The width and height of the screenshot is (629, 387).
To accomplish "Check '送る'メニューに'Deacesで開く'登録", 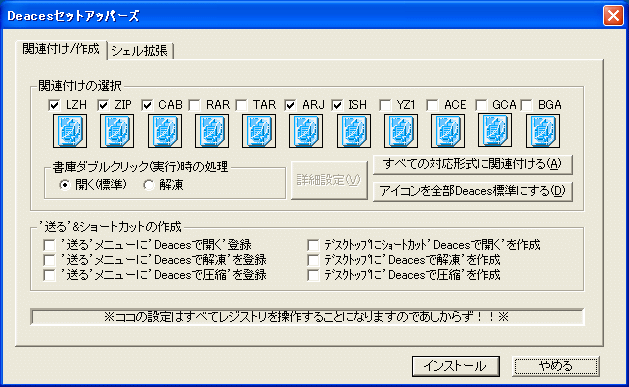I will click(49, 245).
